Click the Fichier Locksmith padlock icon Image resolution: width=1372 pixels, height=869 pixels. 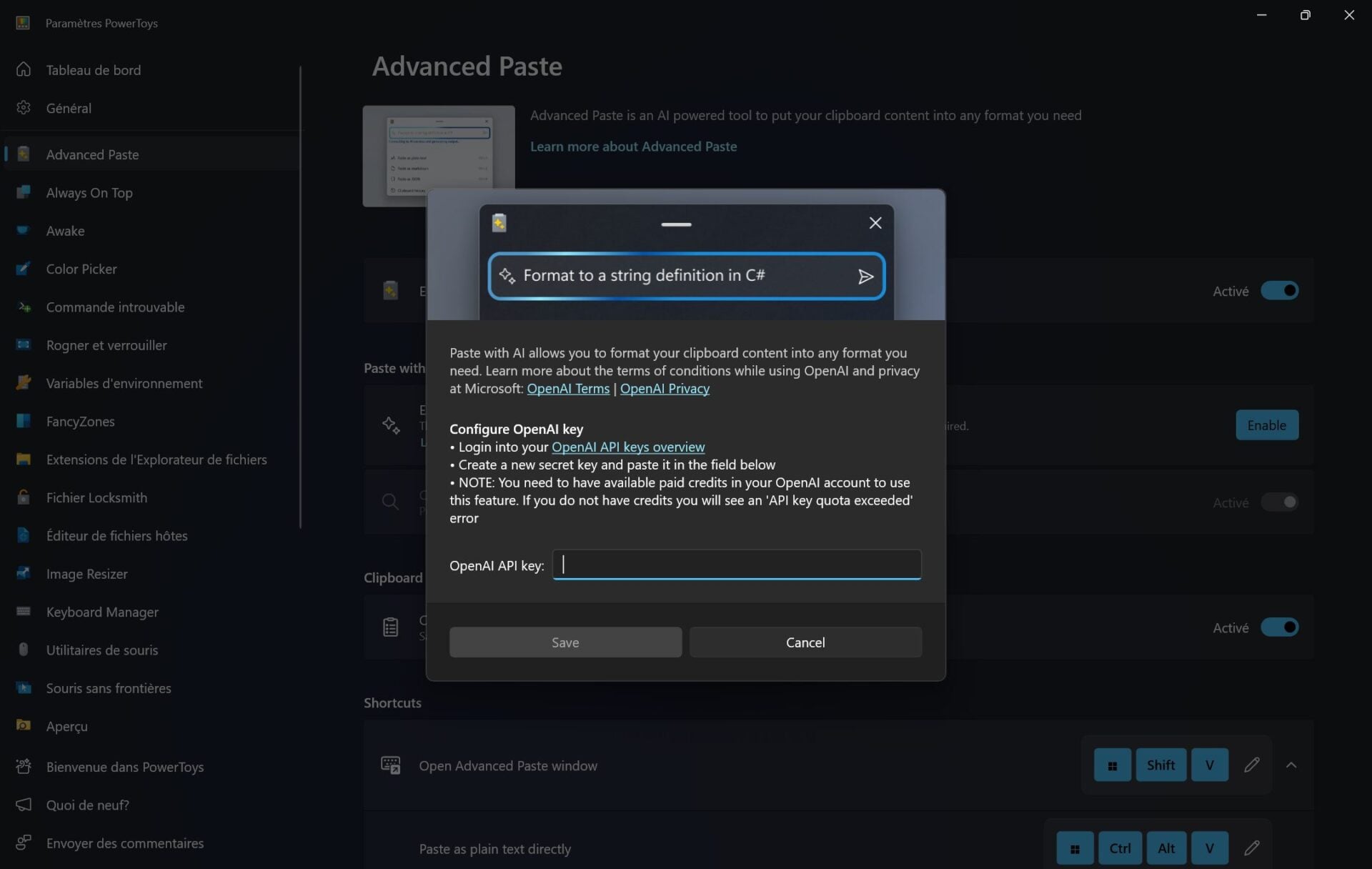coord(24,497)
